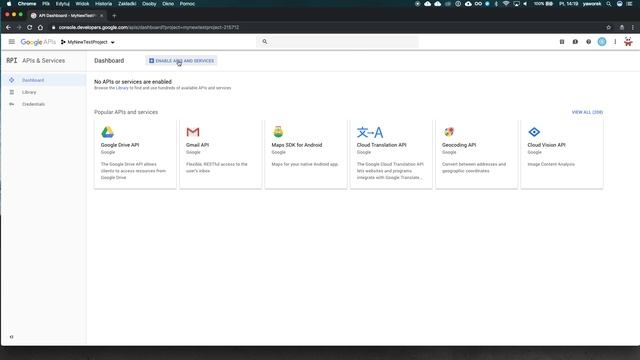
Task: Open Maps SDK for Android card
Action: [x=306, y=154]
